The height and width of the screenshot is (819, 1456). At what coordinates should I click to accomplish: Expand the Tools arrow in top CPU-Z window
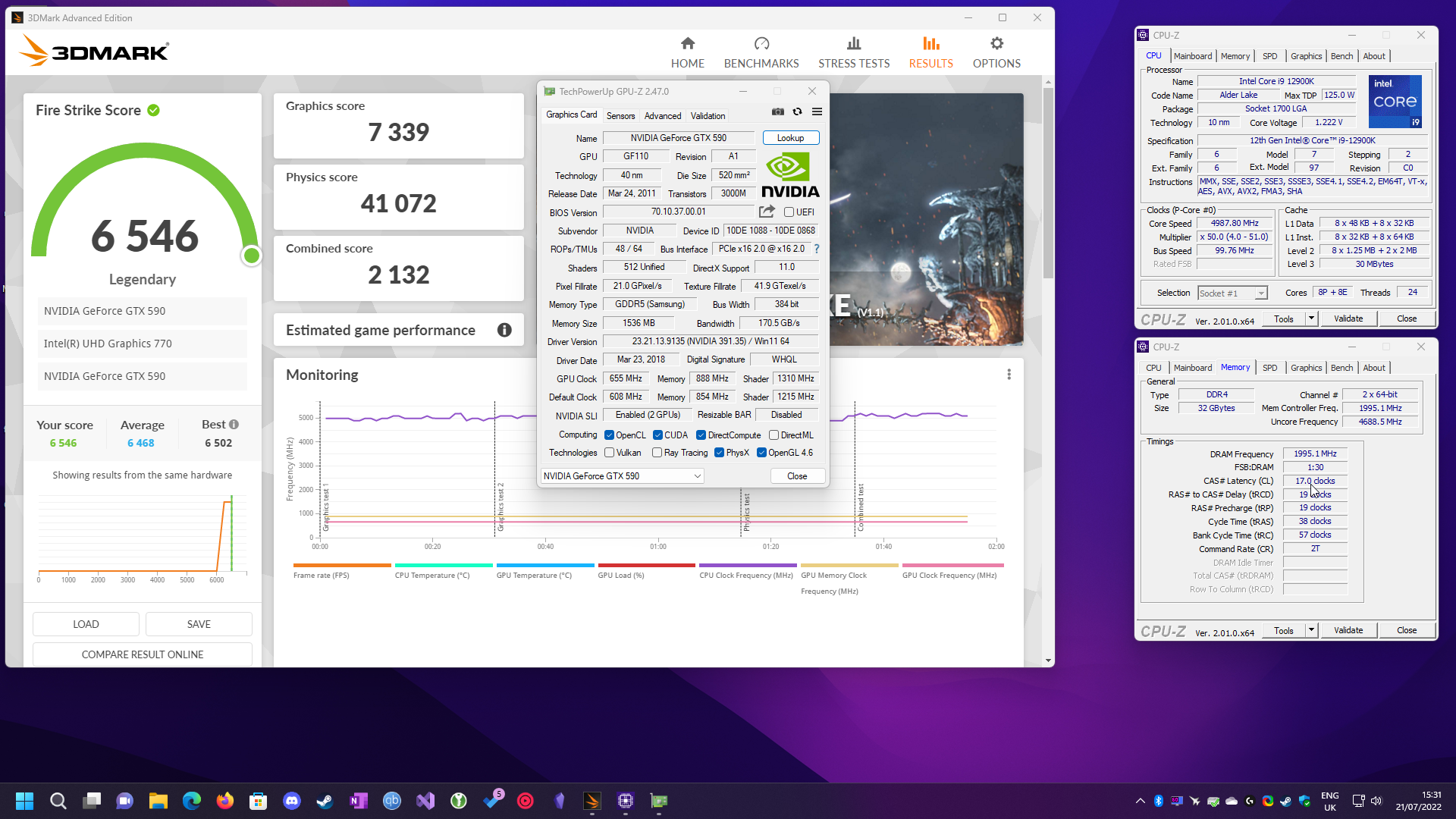[x=1311, y=318]
